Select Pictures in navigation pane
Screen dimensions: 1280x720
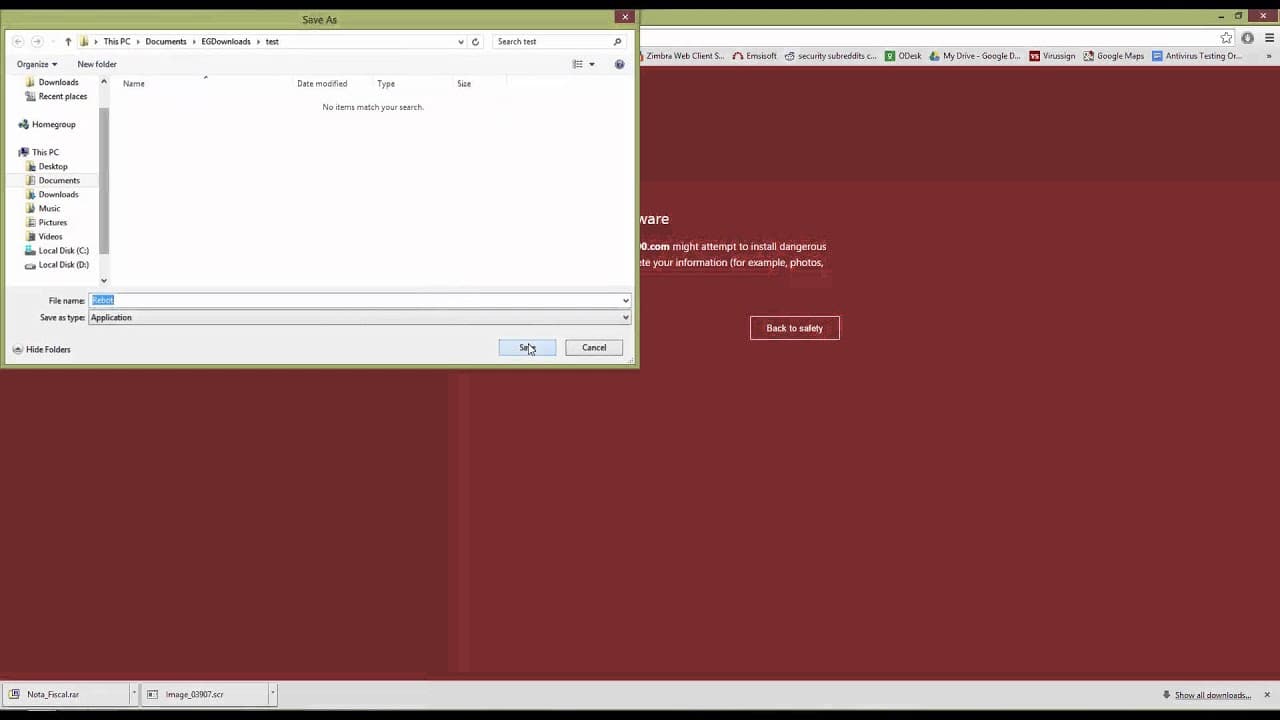point(53,222)
